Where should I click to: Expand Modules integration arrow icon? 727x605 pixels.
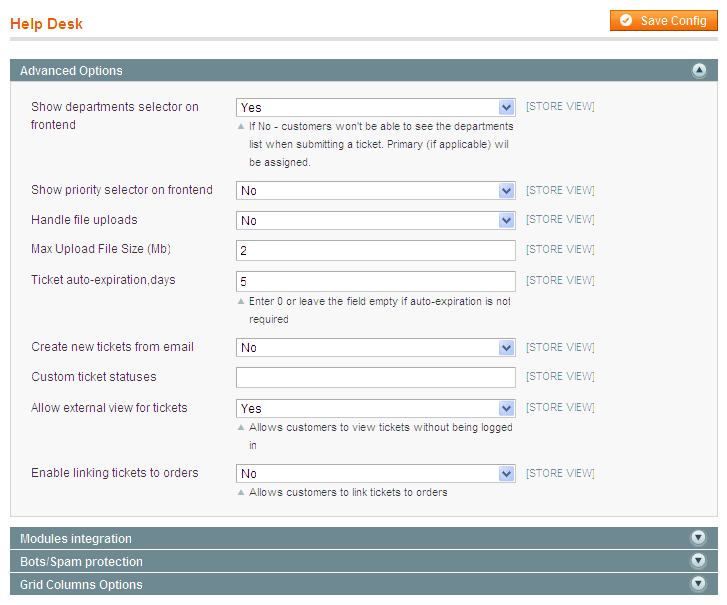coord(698,538)
